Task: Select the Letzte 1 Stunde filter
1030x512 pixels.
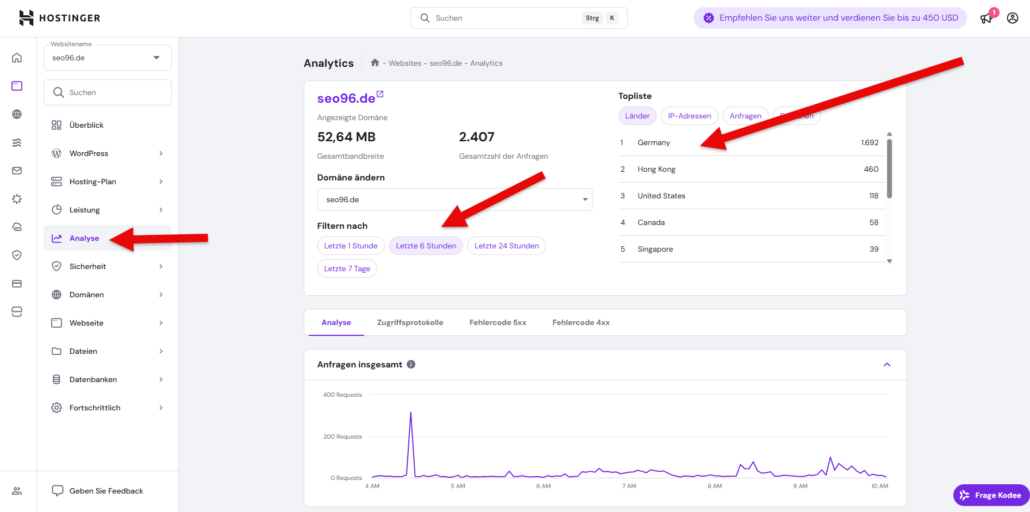Action: coord(351,246)
